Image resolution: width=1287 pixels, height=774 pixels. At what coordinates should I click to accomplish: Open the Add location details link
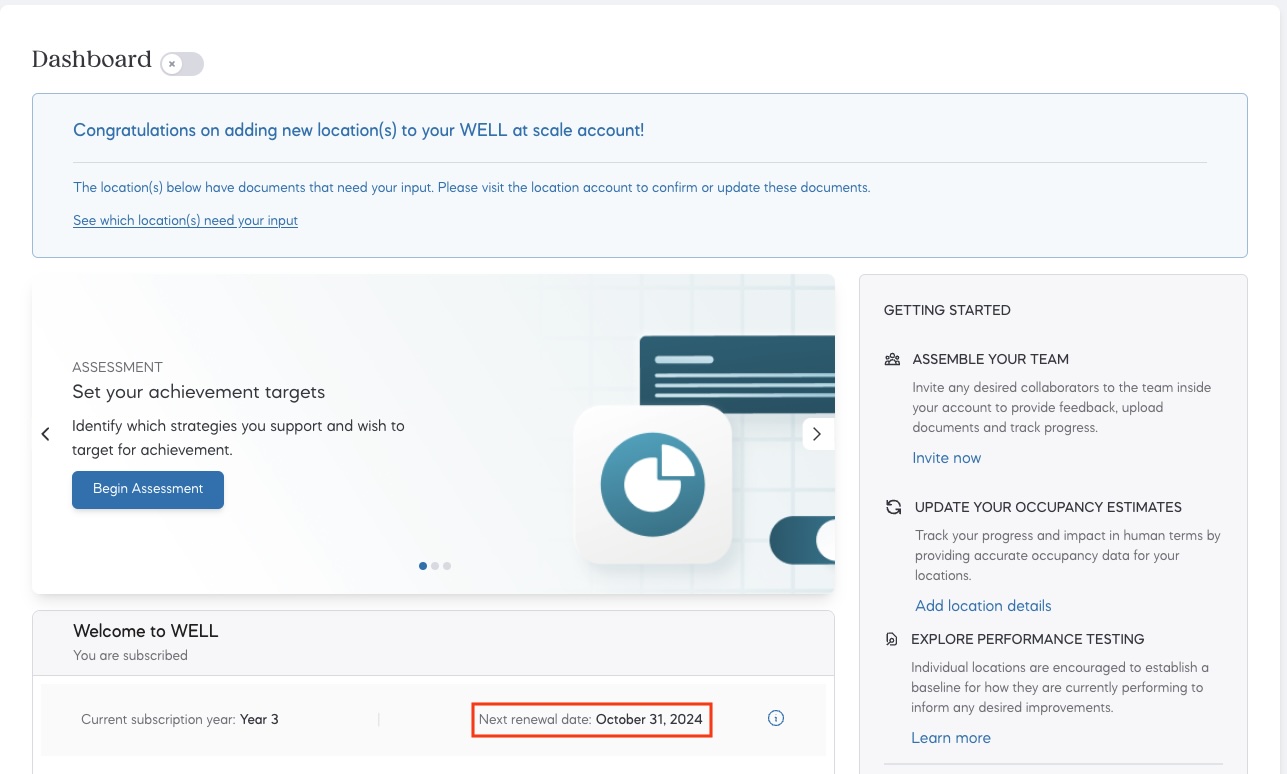pyautogui.click(x=983, y=606)
